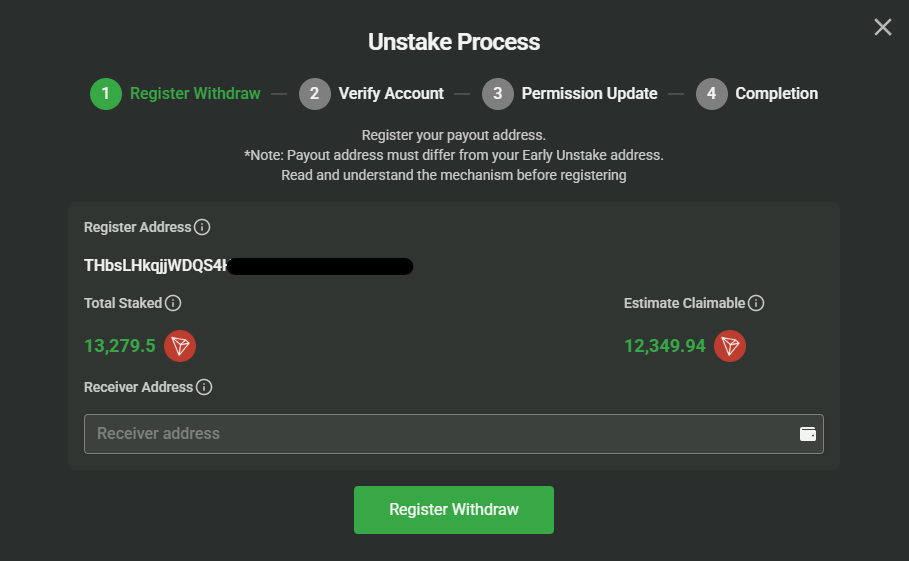The image size is (909, 561).
Task: Focus the Receiver address input field
Action: (x=440, y=434)
